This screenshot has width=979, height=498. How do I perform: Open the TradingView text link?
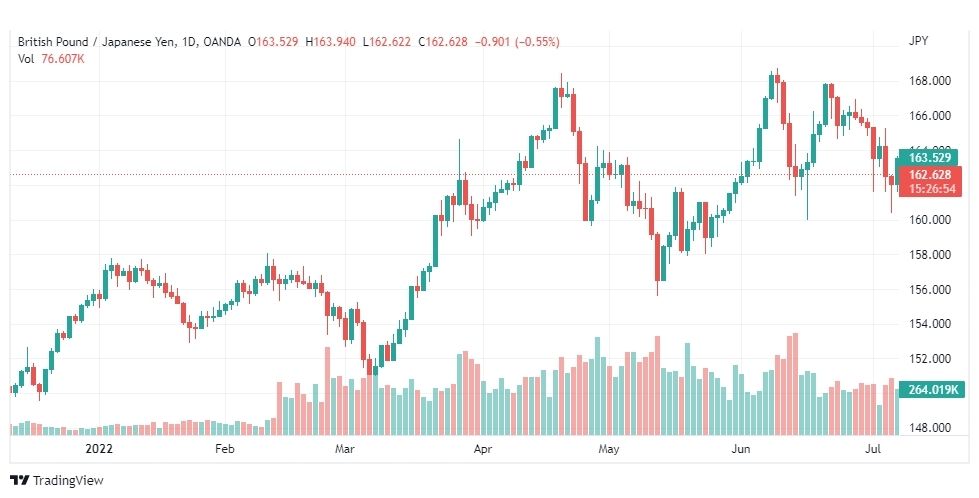click(68, 480)
